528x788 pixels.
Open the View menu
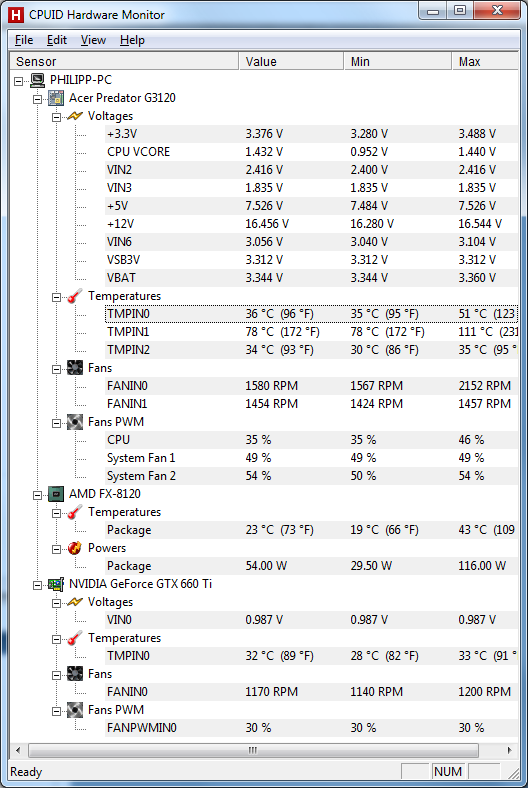pyautogui.click(x=93, y=40)
